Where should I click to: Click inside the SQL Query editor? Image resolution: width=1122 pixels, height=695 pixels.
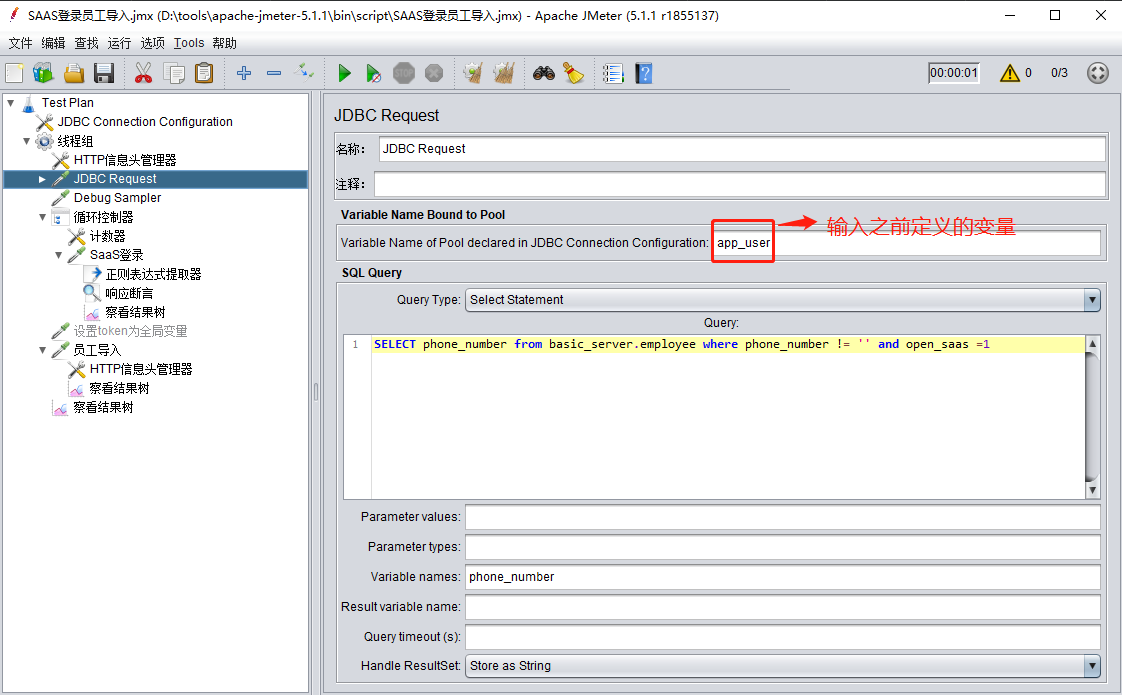click(x=728, y=417)
